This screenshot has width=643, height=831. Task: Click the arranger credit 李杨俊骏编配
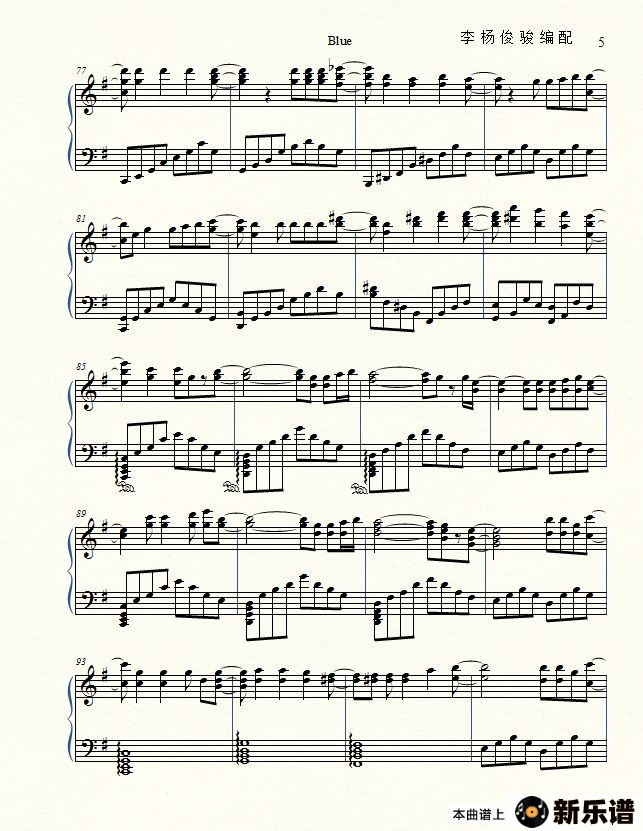(x=516, y=38)
